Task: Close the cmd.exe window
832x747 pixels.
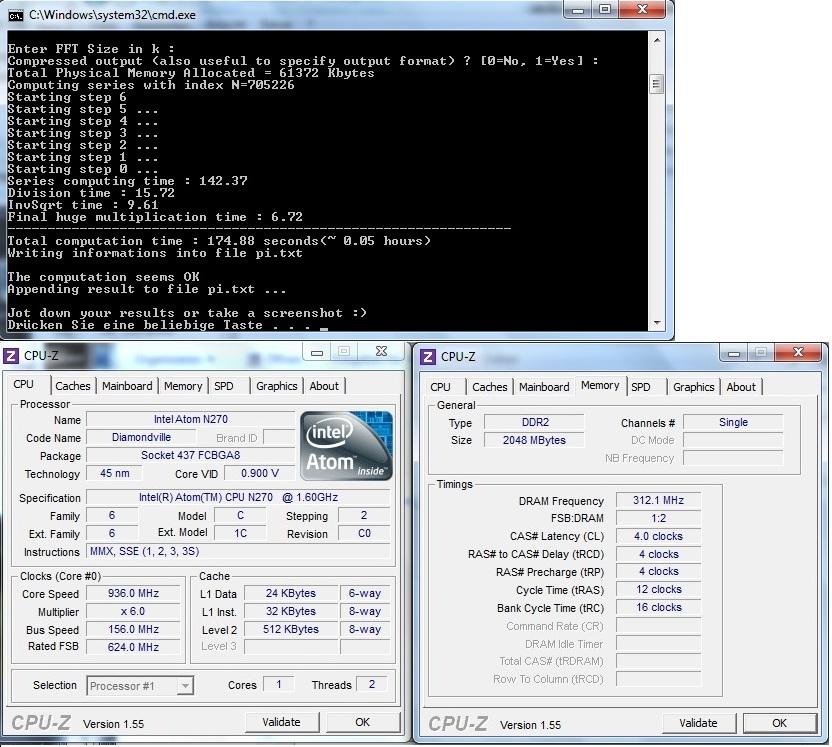Action: tap(642, 10)
